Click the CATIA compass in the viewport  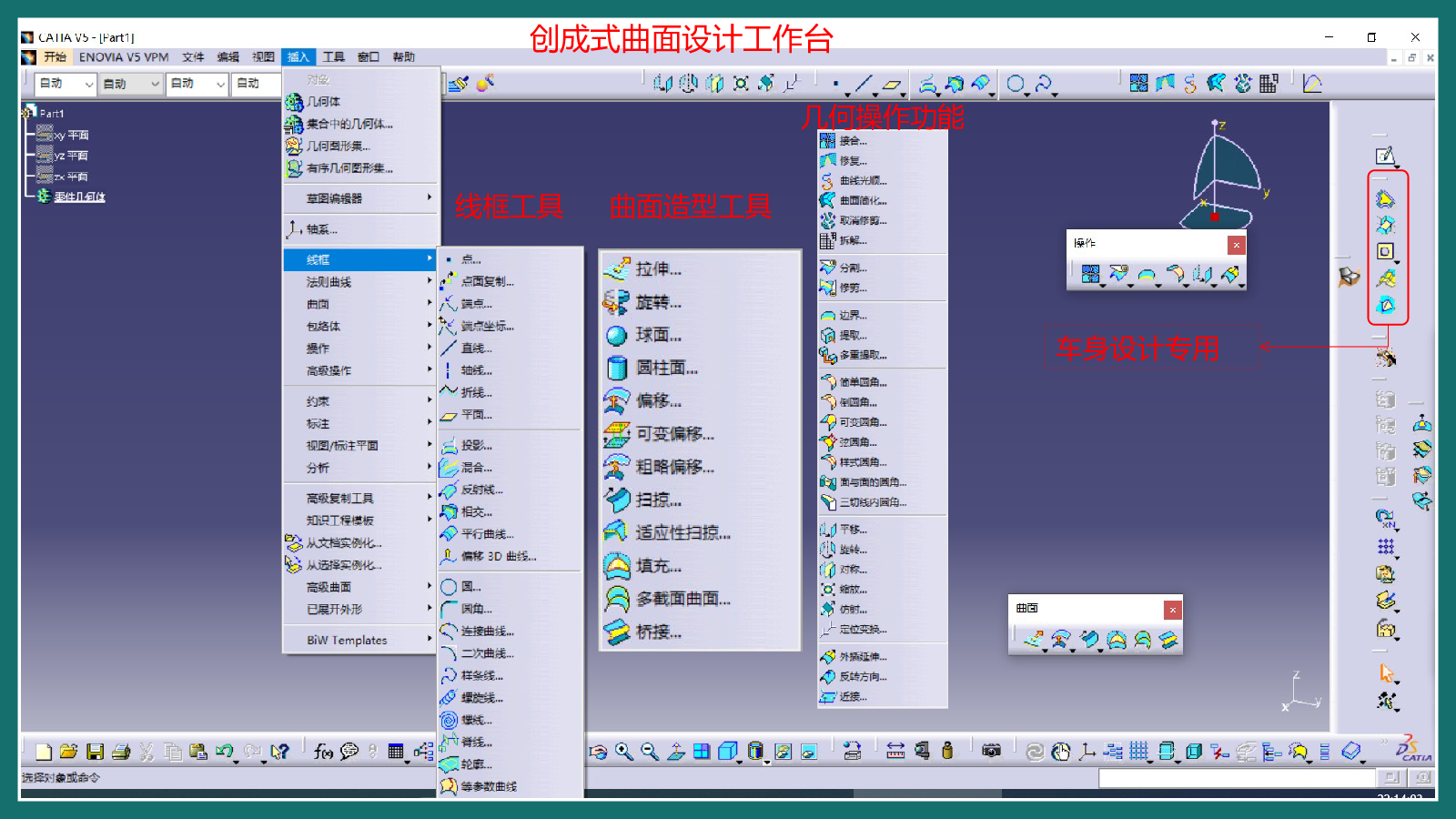tap(1224, 176)
